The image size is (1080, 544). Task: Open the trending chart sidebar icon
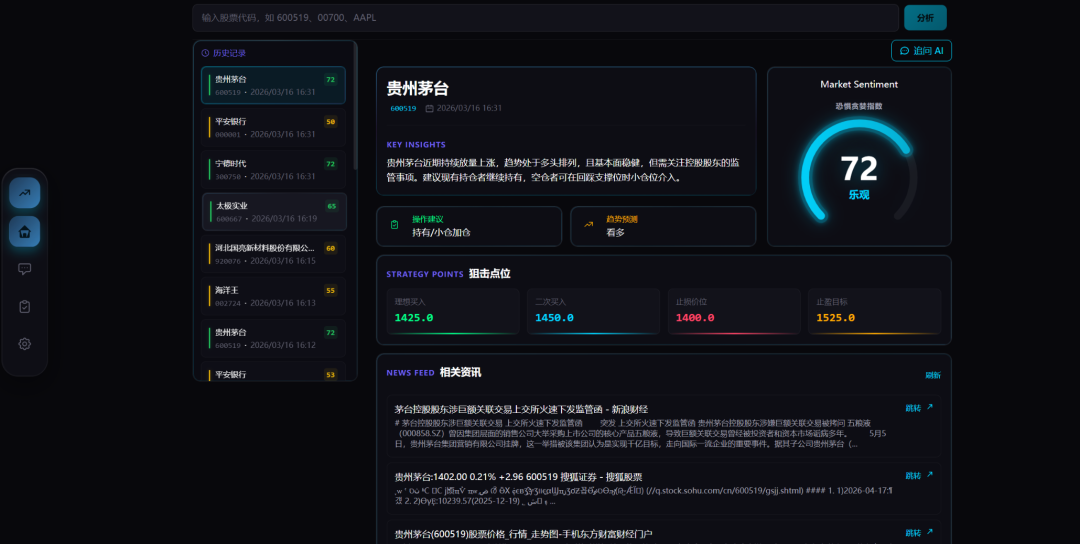pos(25,193)
